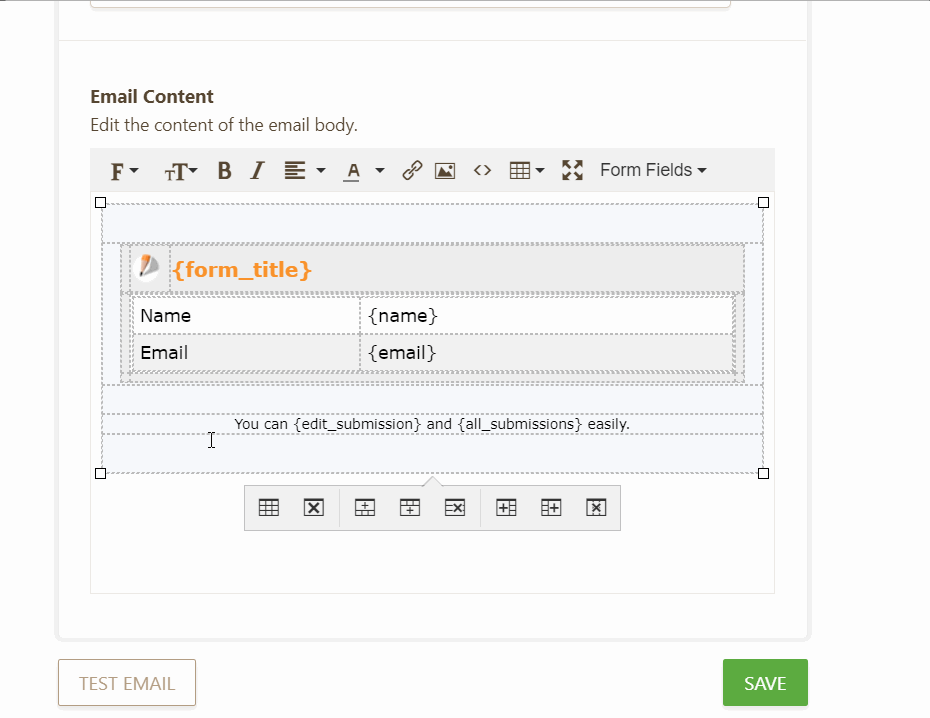Click the {all_submissions} placeholder text
This screenshot has height=718, width=930.
tap(520, 425)
